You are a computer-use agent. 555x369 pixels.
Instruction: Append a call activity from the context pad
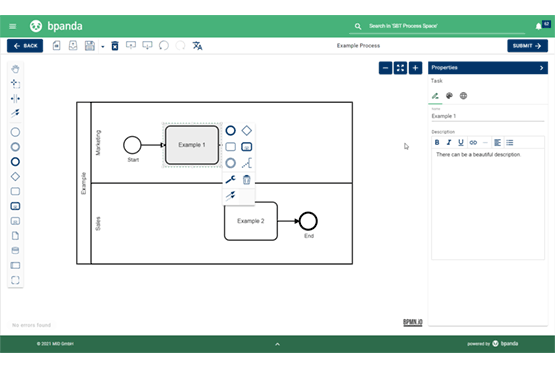pyautogui.click(x=247, y=146)
